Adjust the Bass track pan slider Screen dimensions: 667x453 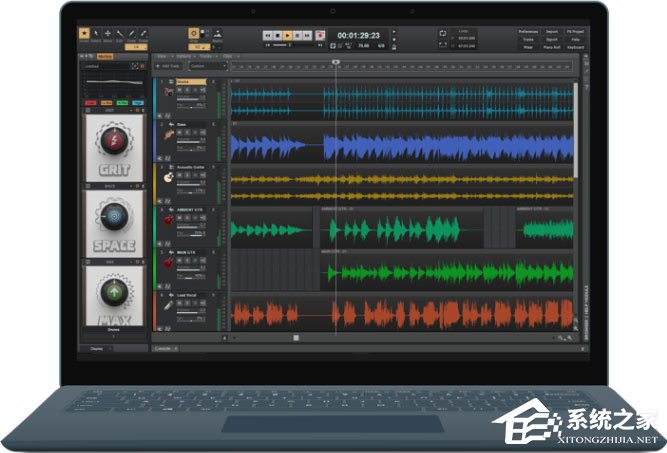(191, 148)
